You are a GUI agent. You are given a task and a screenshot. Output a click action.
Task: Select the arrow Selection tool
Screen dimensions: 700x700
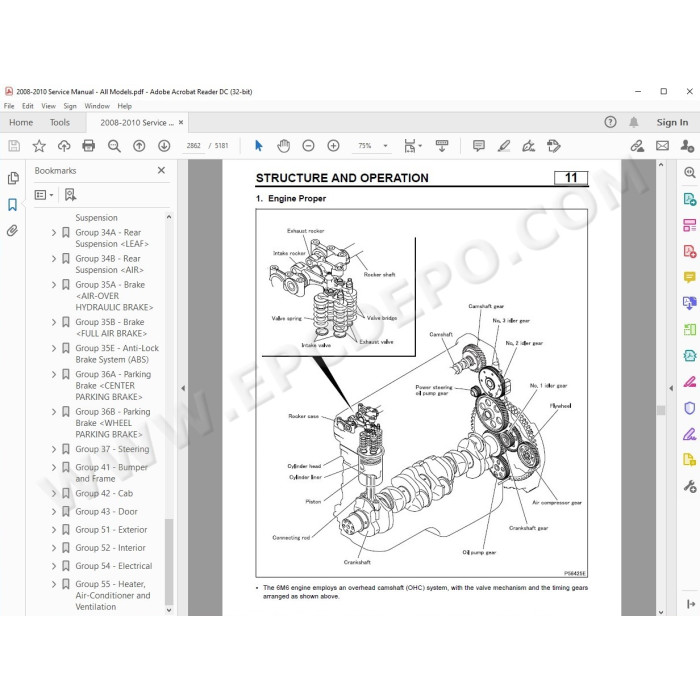(258, 146)
